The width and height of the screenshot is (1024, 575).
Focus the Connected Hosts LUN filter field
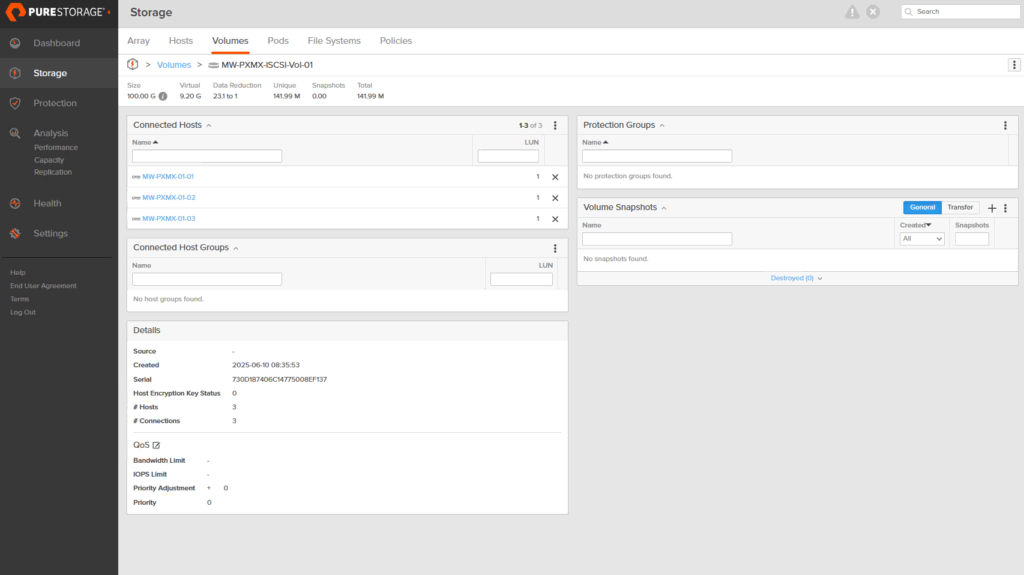pos(508,156)
